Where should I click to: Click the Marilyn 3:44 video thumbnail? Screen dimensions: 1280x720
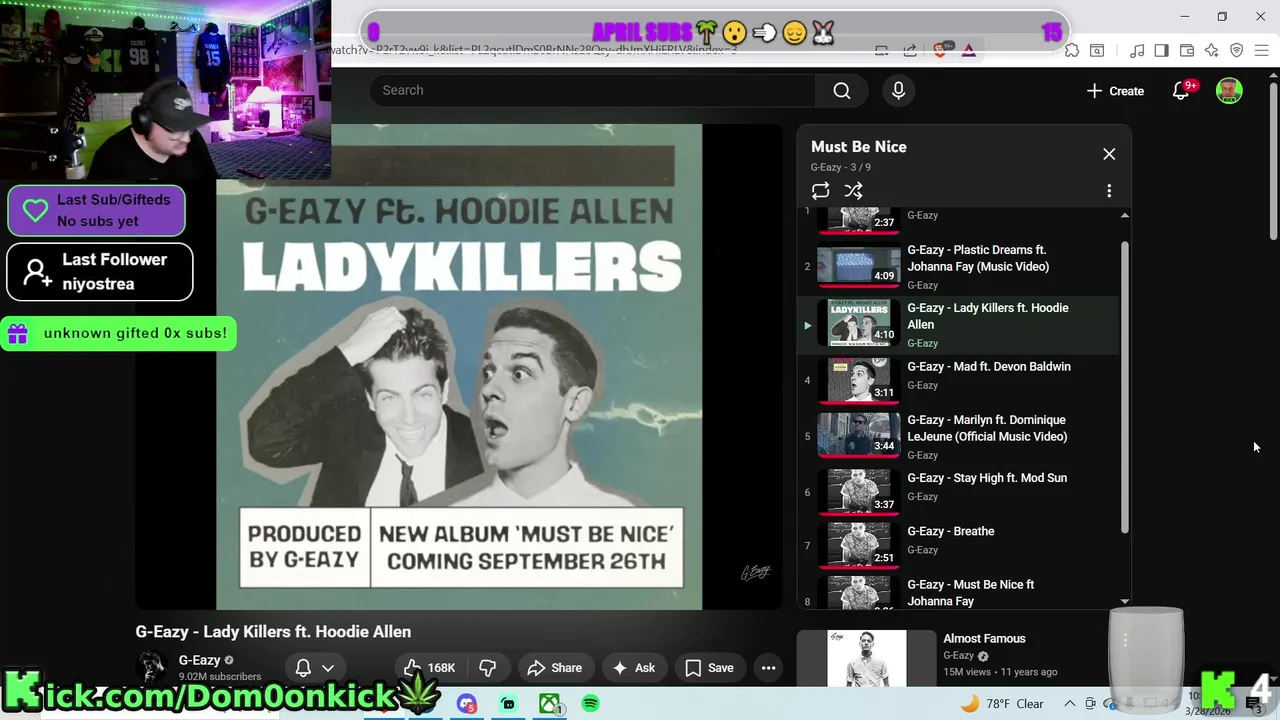[858, 436]
